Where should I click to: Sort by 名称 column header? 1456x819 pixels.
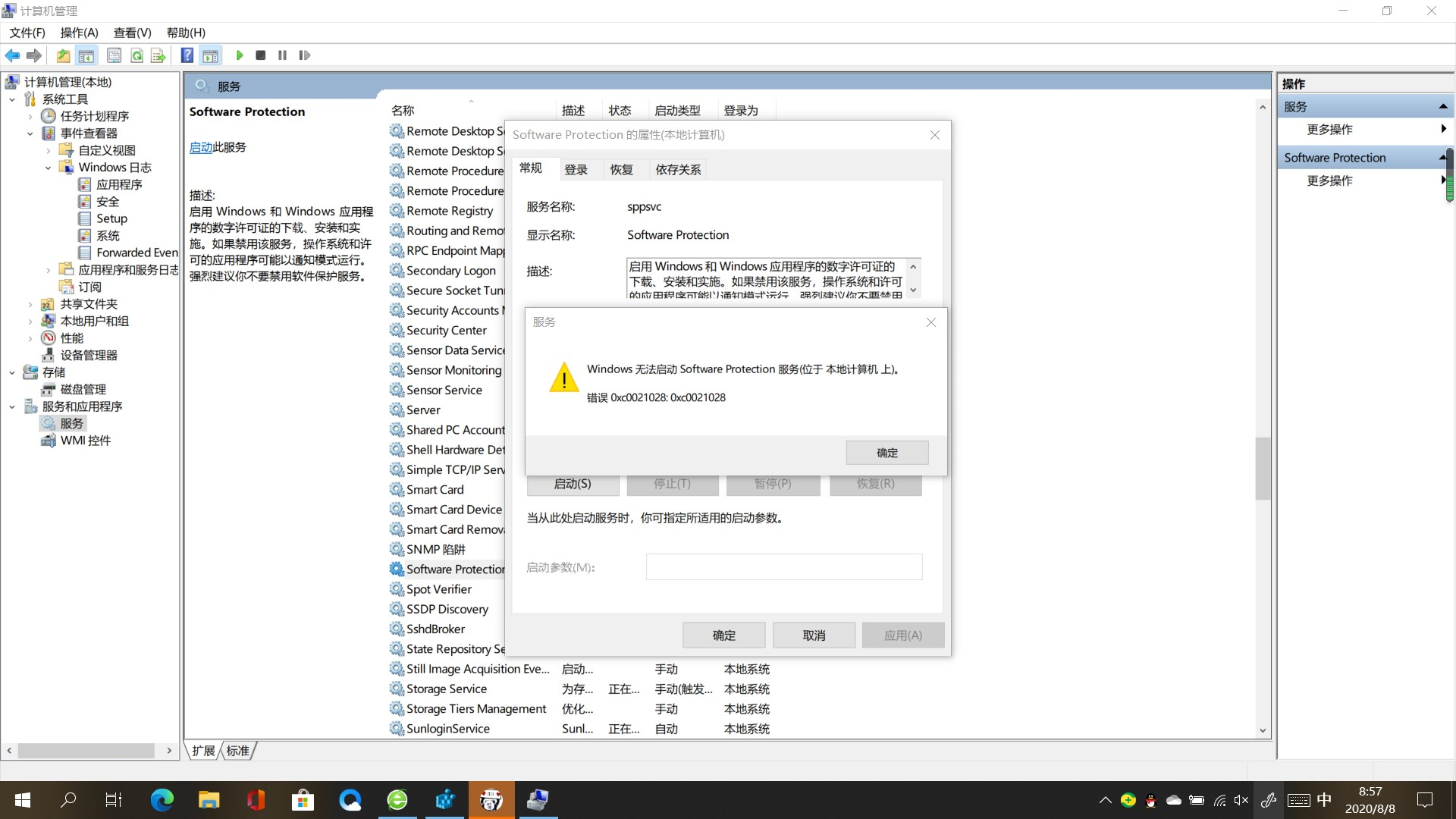point(403,111)
